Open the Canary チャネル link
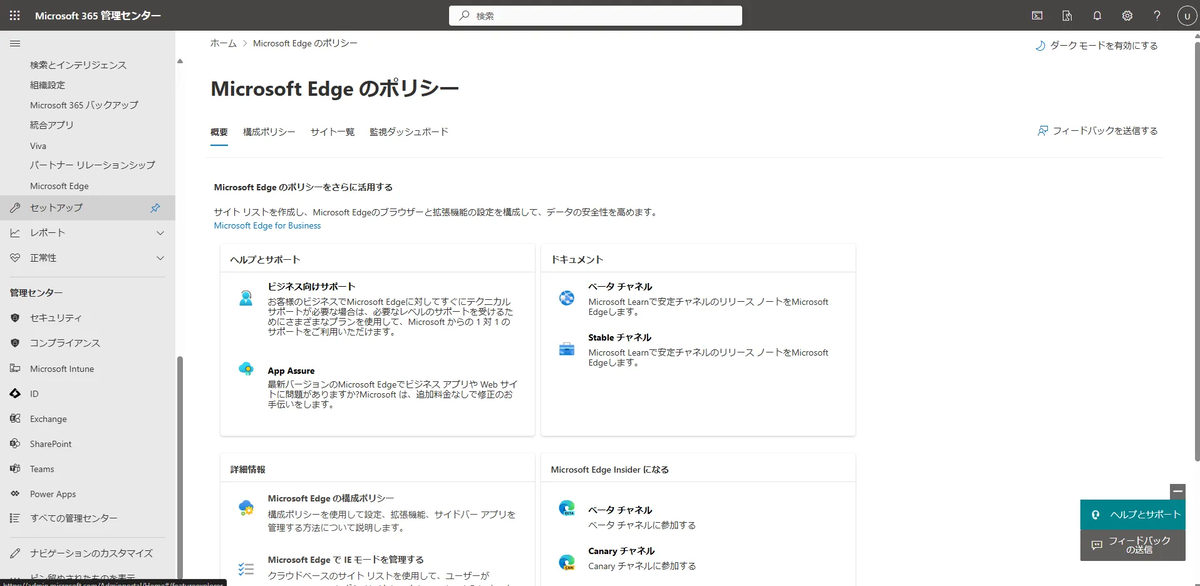 pos(621,551)
